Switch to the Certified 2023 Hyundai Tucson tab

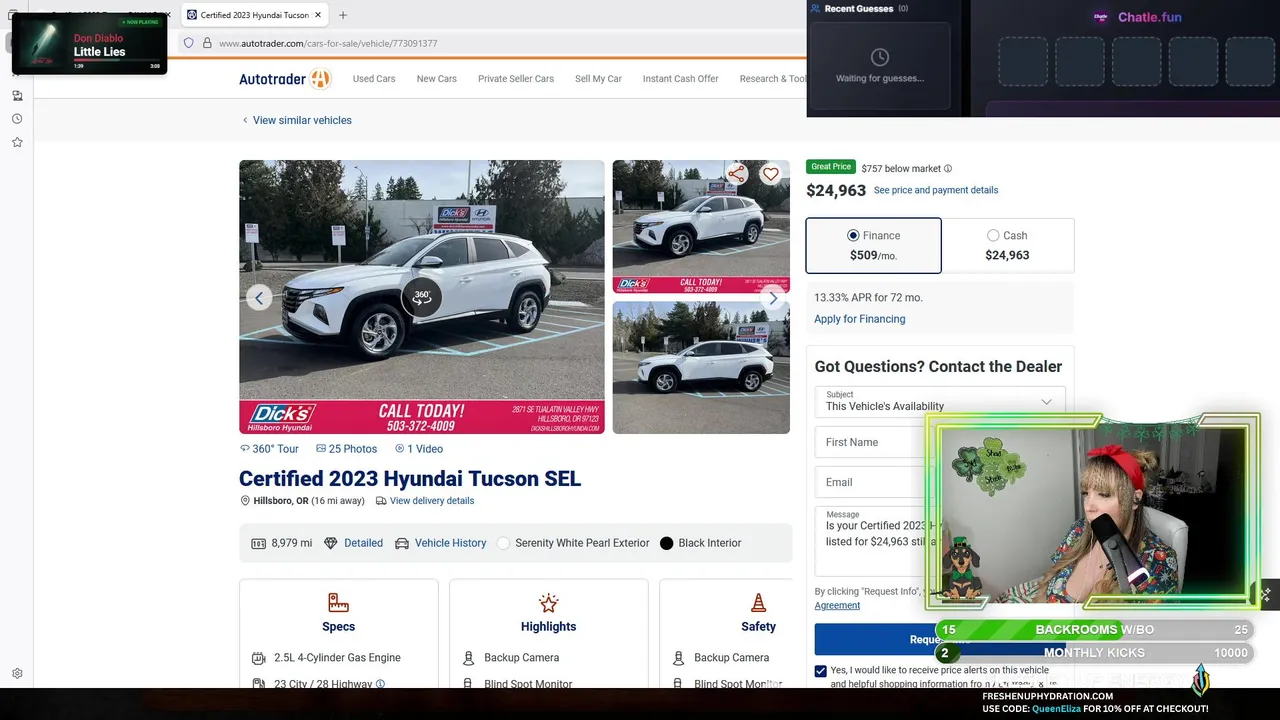coord(254,15)
